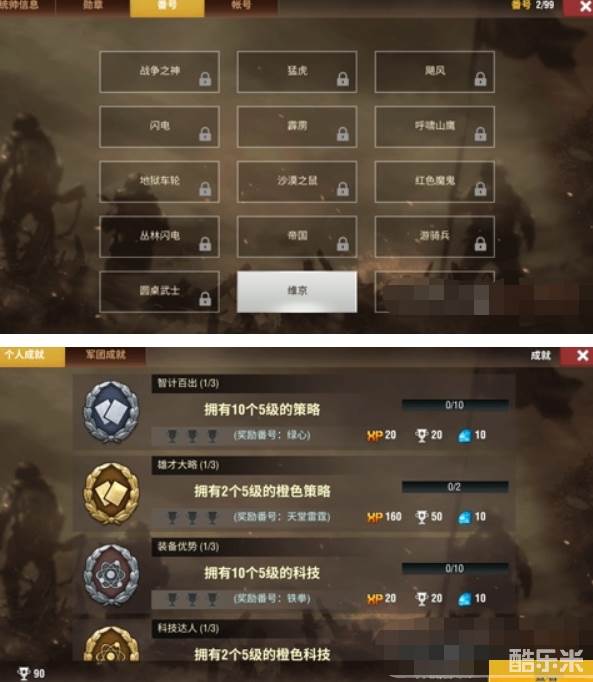
Task: Click the lock icon on 战争之神
Action: coord(205,79)
